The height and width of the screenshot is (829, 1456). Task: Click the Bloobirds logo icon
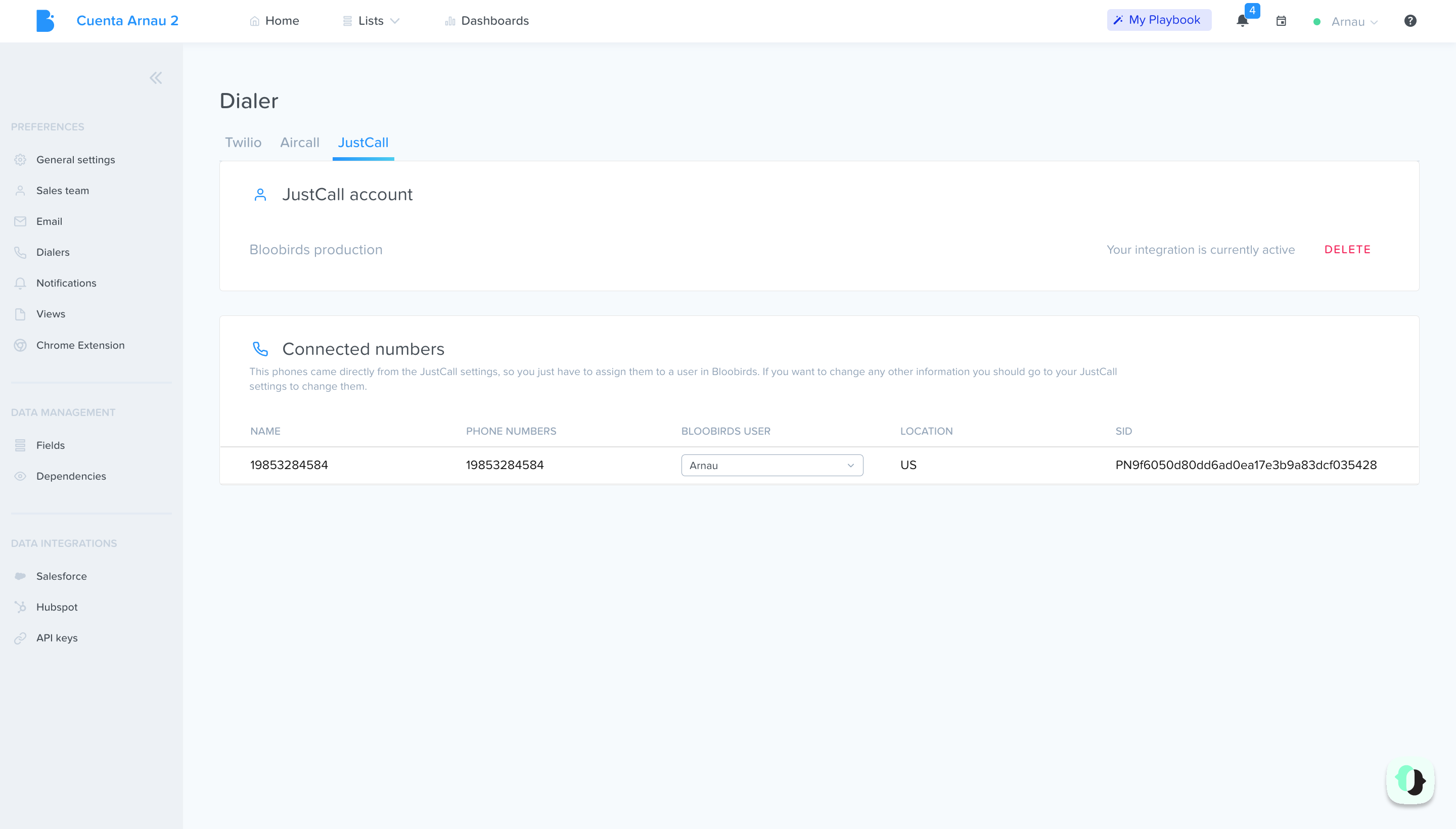pyautogui.click(x=45, y=21)
